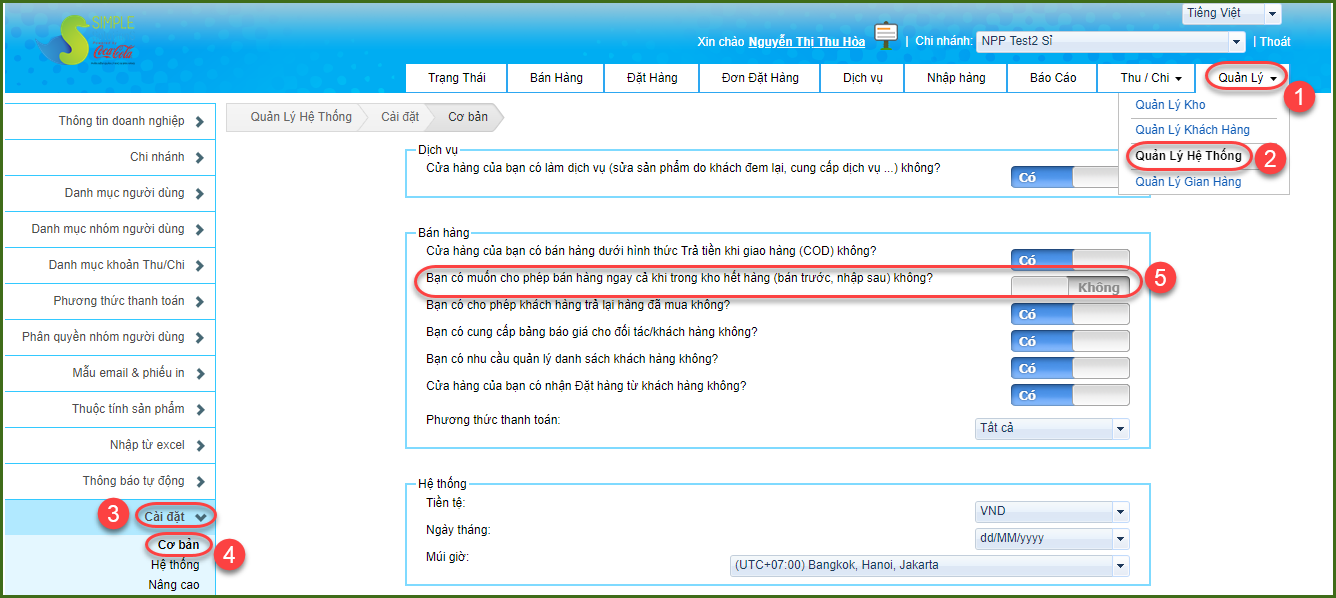Enable selling when out of stock switch
Image resolution: width=1336 pixels, height=598 pixels.
(x=1069, y=287)
